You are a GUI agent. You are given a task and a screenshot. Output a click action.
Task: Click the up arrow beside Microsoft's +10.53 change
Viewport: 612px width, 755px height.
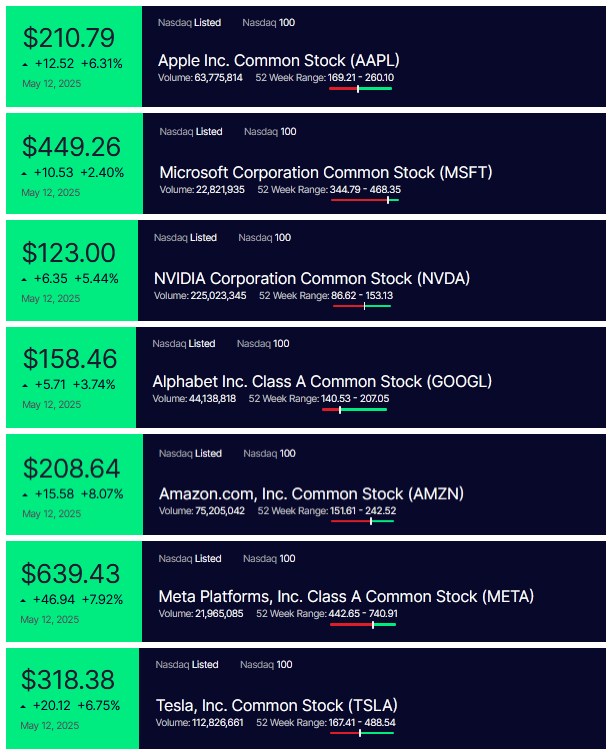(x=24, y=173)
